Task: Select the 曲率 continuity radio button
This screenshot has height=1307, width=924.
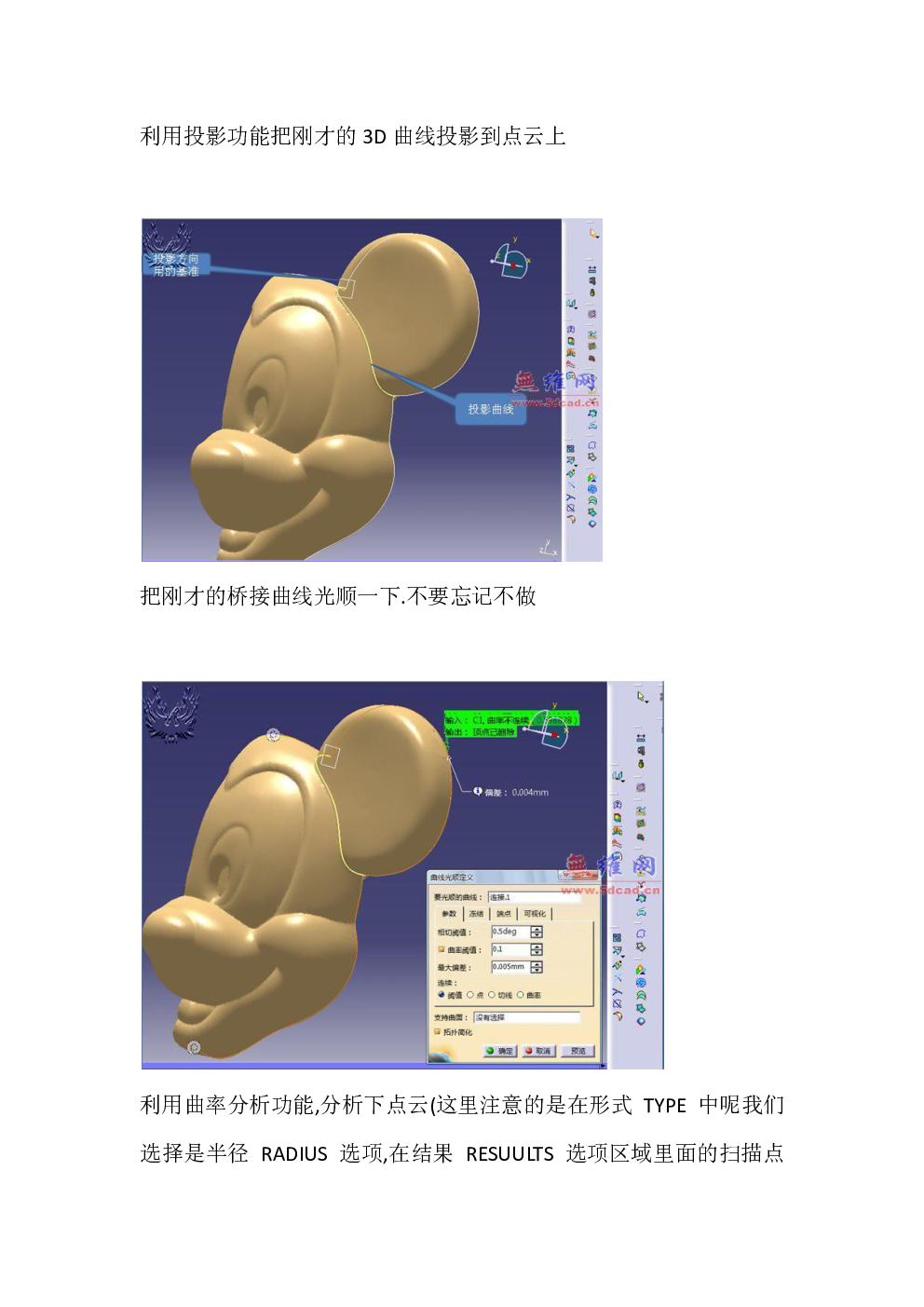Action: pyautogui.click(x=520, y=995)
